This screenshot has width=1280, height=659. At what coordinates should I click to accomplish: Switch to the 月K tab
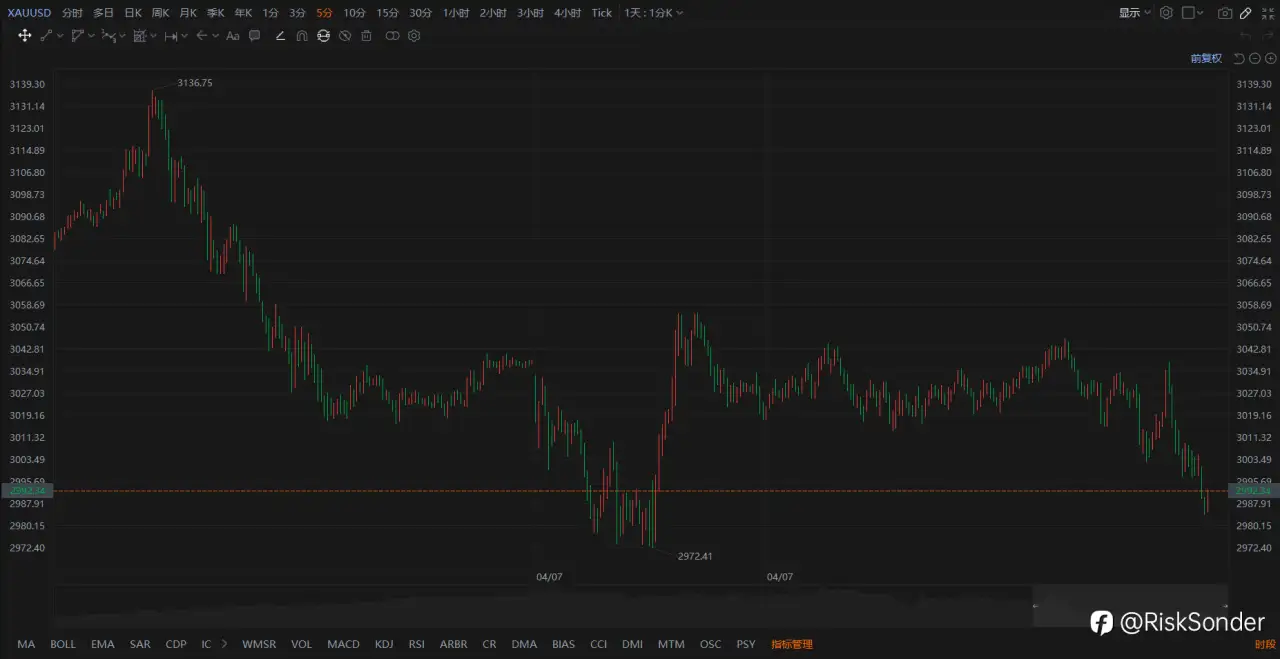[x=188, y=13]
